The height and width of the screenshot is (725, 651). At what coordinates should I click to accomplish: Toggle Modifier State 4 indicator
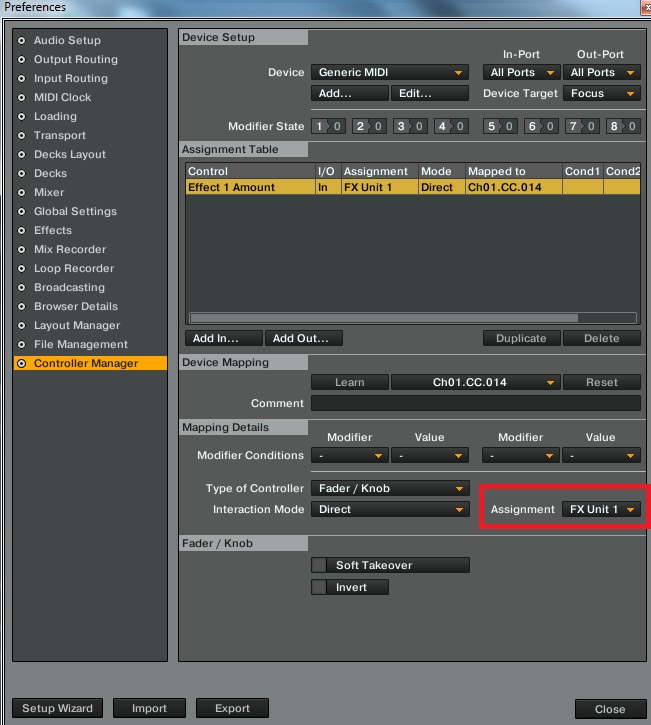point(451,126)
